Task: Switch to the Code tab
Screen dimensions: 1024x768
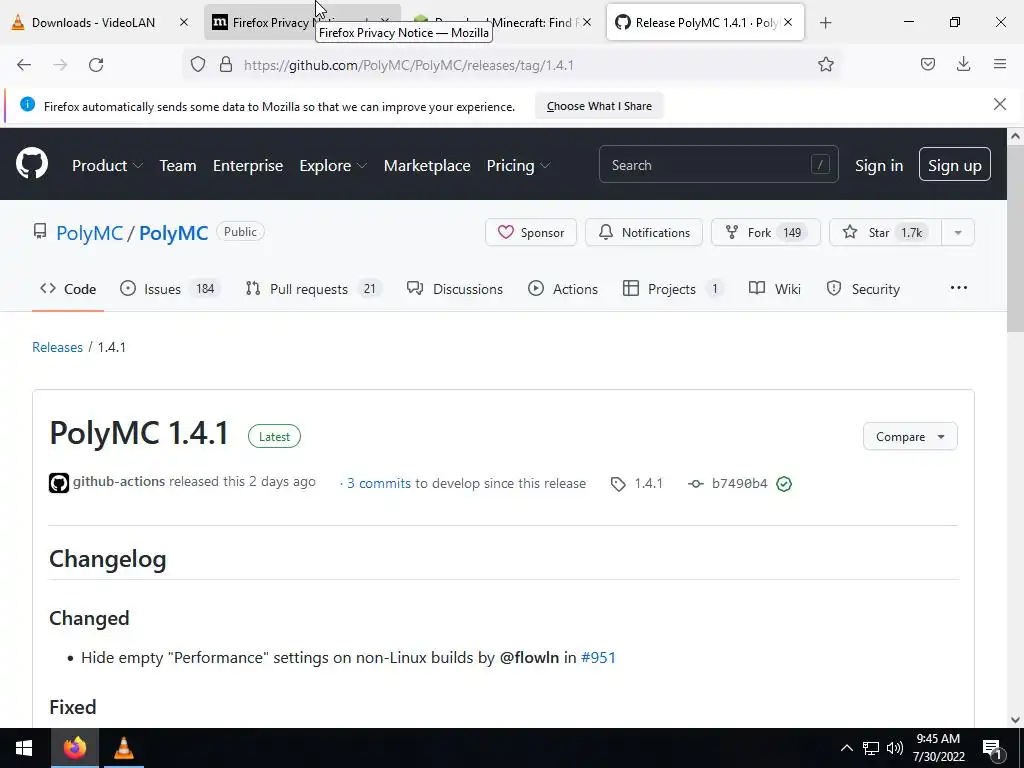Action: click(68, 289)
